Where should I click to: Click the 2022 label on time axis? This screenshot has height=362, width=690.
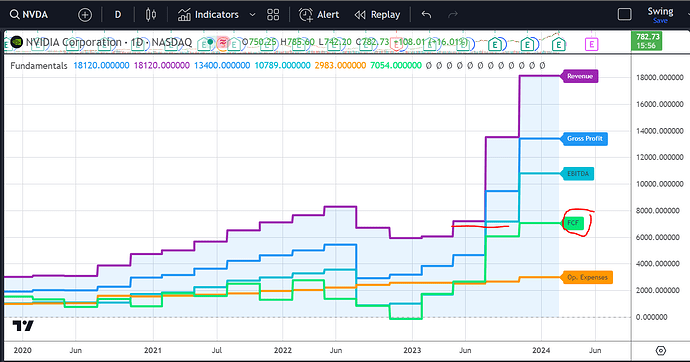coord(283,350)
